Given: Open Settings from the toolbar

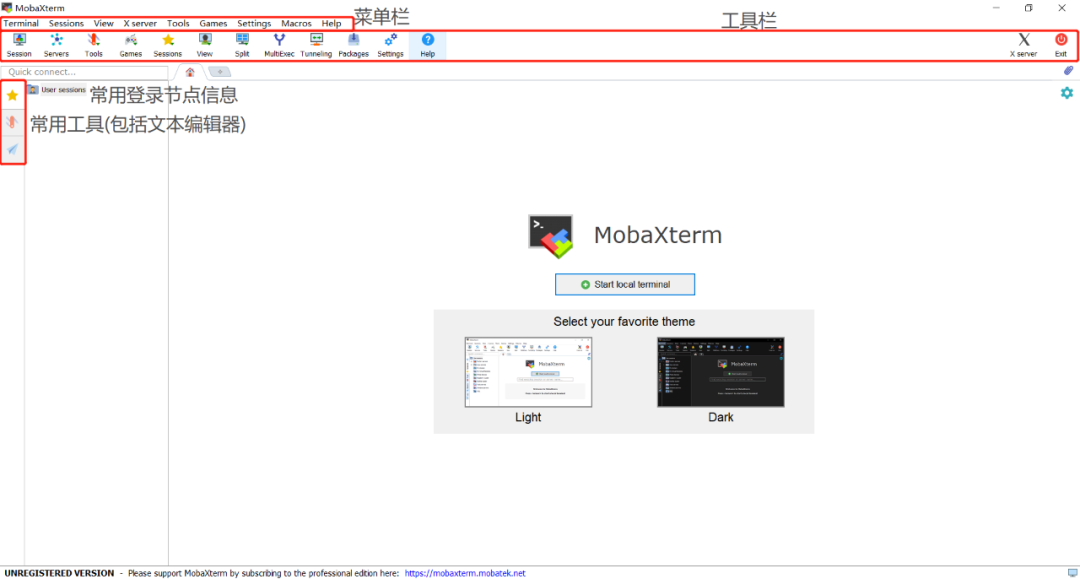Looking at the screenshot, I should tap(390, 44).
